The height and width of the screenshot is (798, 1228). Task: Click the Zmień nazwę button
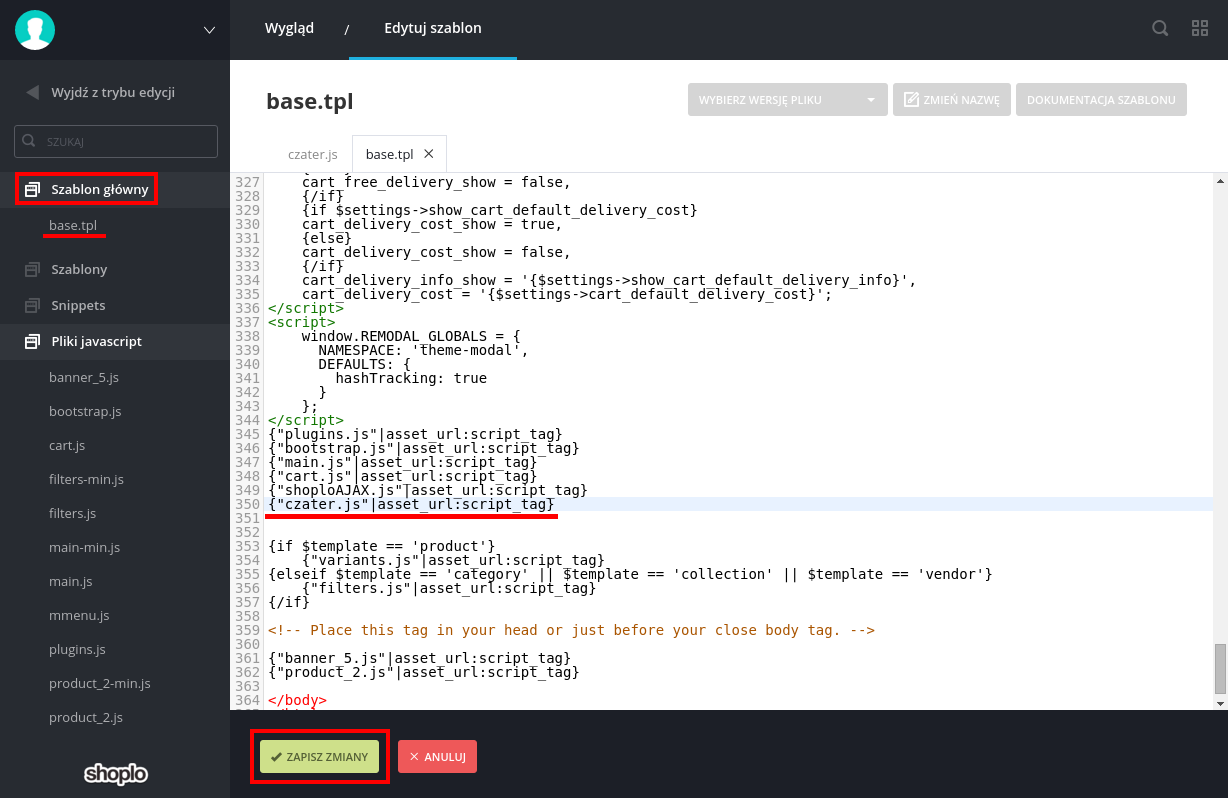click(952, 100)
